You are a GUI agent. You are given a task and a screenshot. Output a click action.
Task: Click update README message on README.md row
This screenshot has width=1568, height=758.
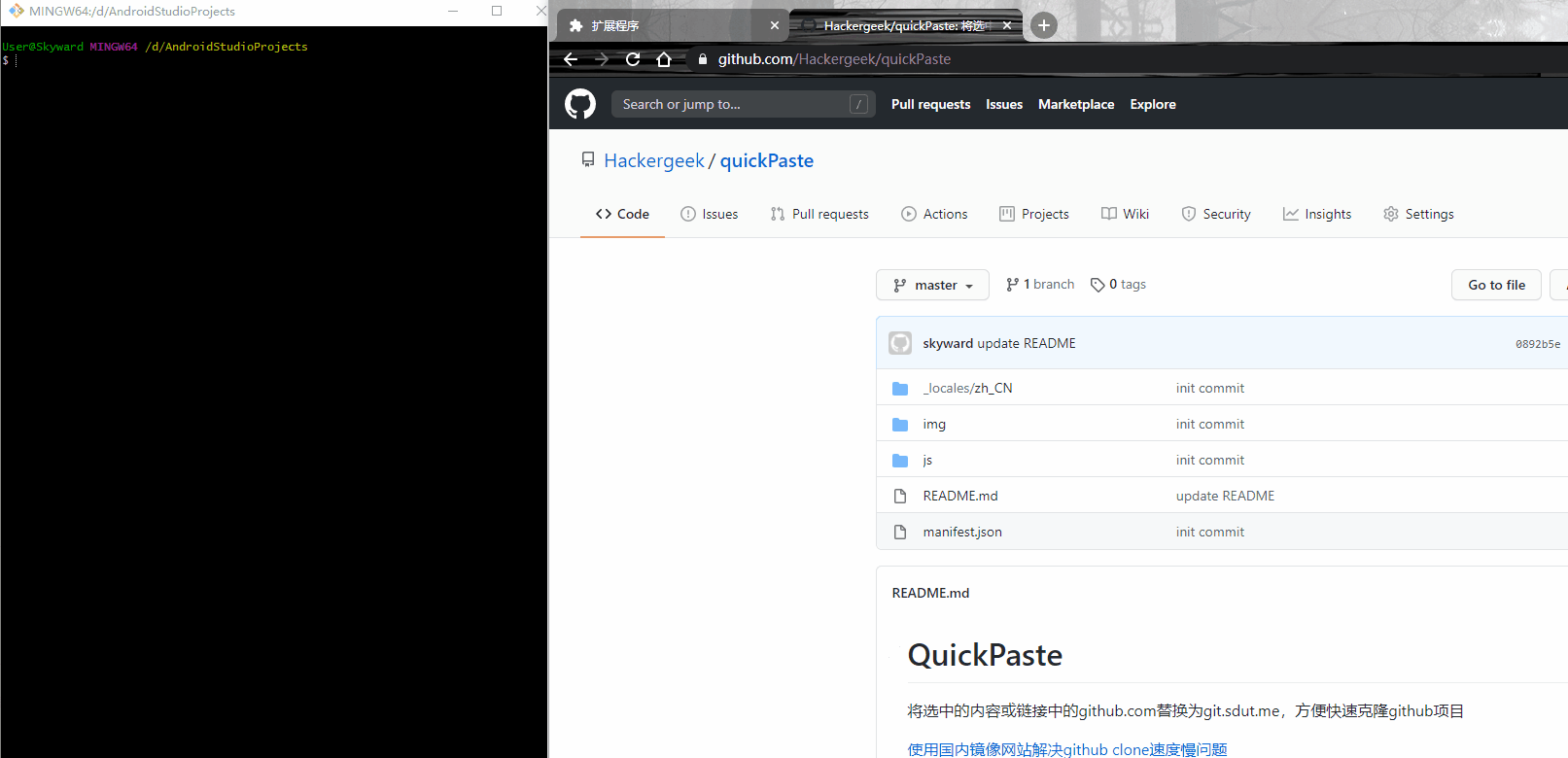point(1225,496)
